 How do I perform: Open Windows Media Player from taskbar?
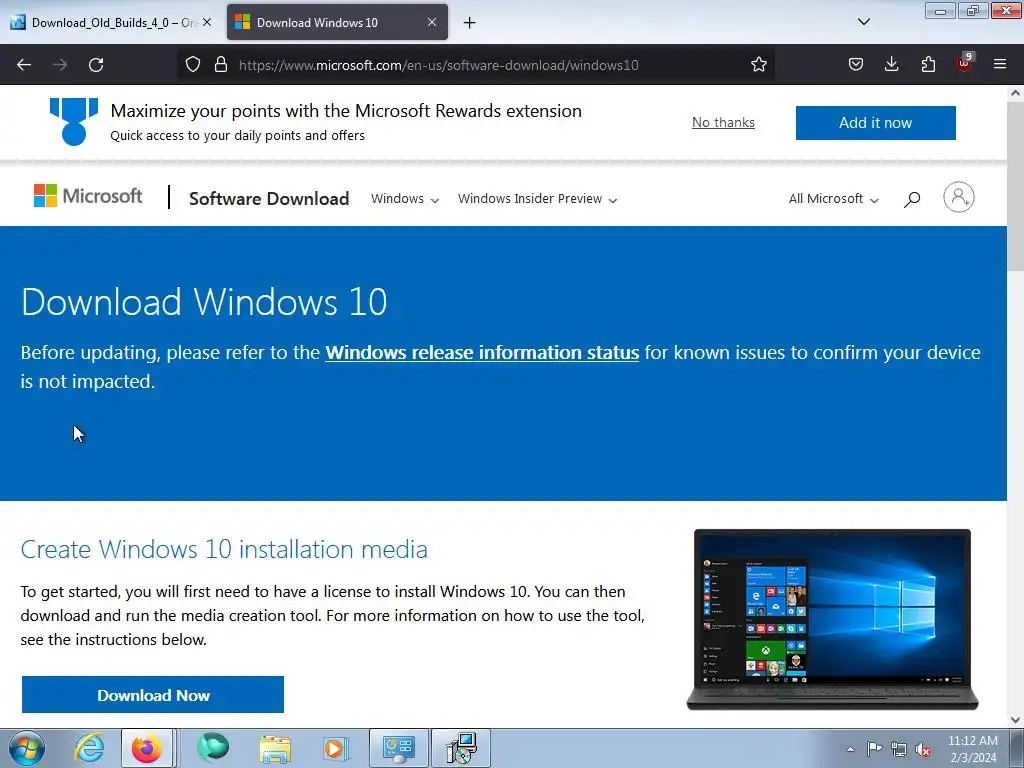click(x=336, y=748)
